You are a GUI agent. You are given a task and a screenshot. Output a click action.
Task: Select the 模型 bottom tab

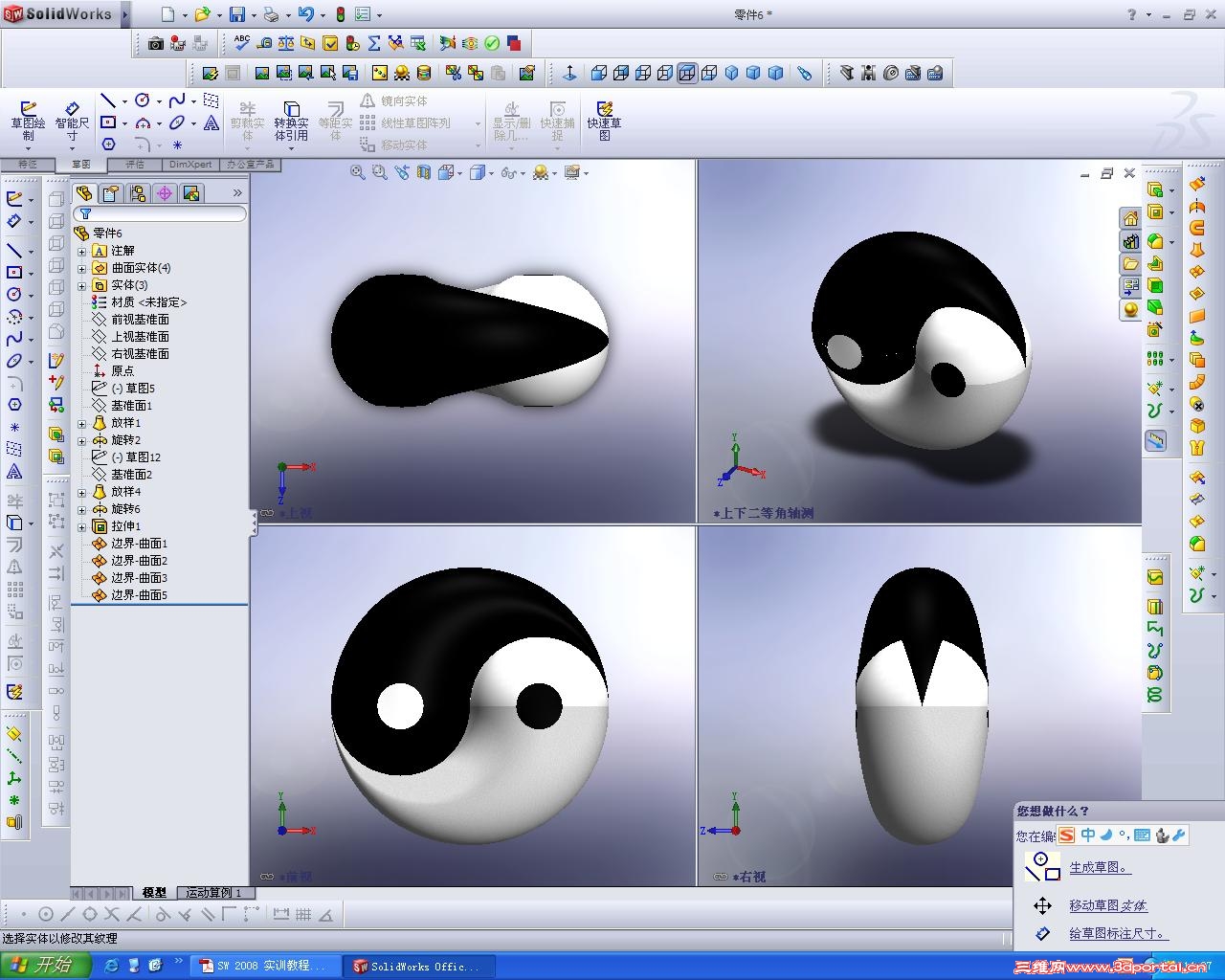pos(153,893)
